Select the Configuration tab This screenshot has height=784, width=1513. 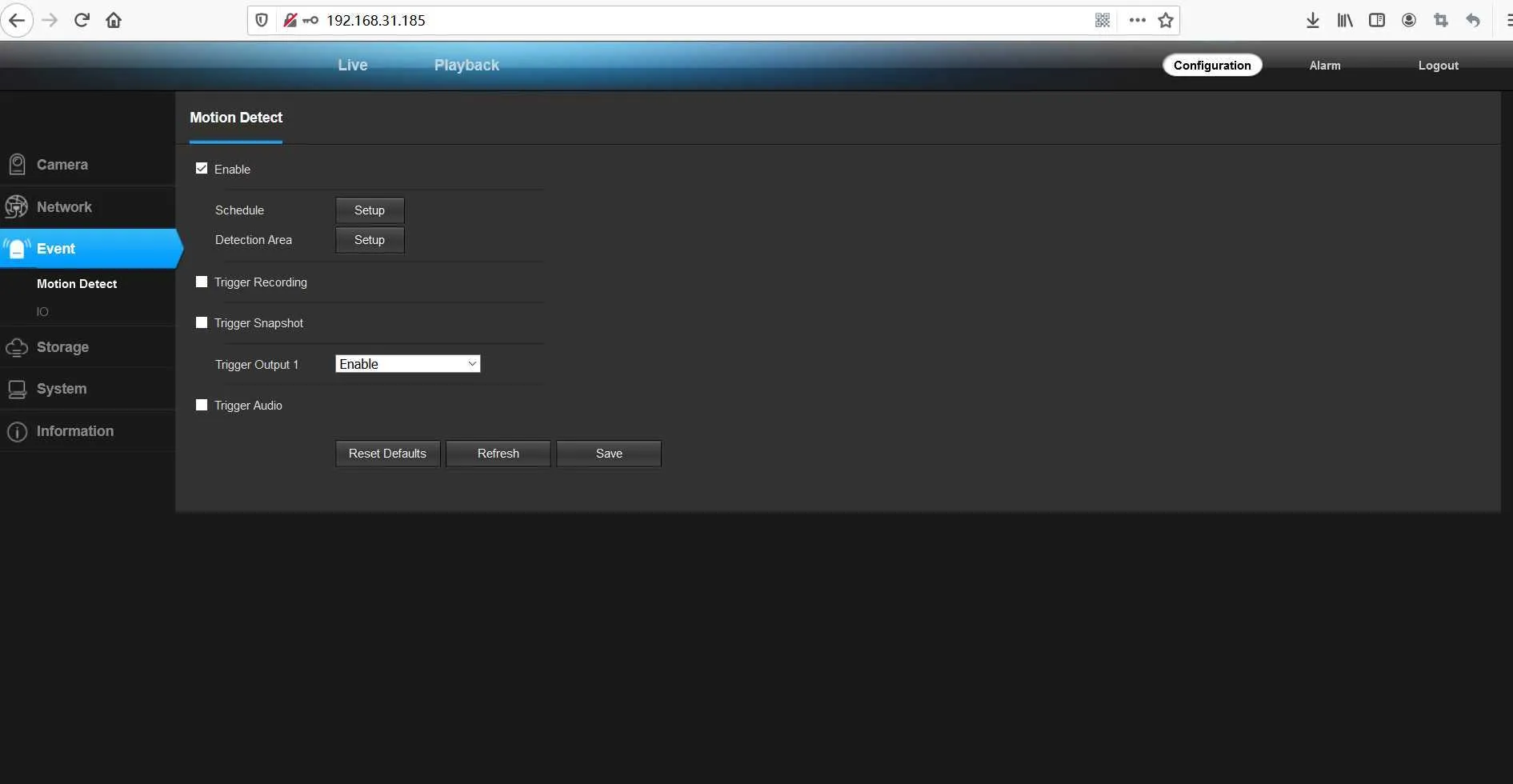[1212, 65]
